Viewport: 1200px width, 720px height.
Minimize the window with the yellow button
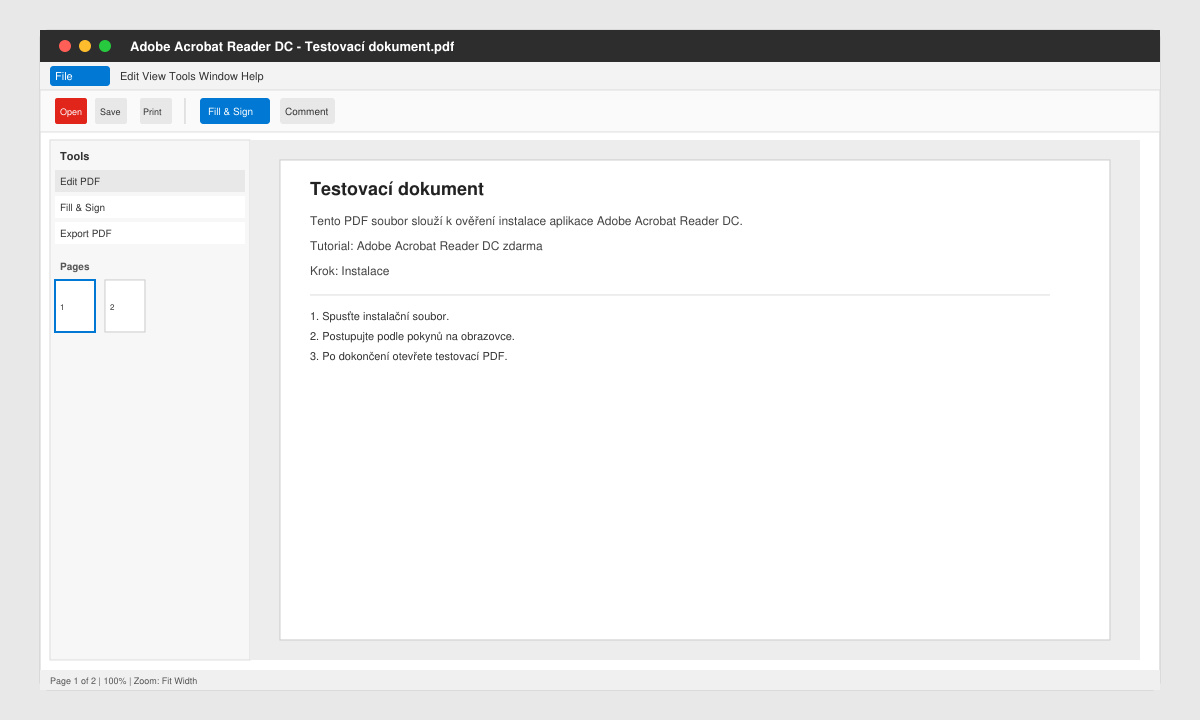tap(85, 46)
